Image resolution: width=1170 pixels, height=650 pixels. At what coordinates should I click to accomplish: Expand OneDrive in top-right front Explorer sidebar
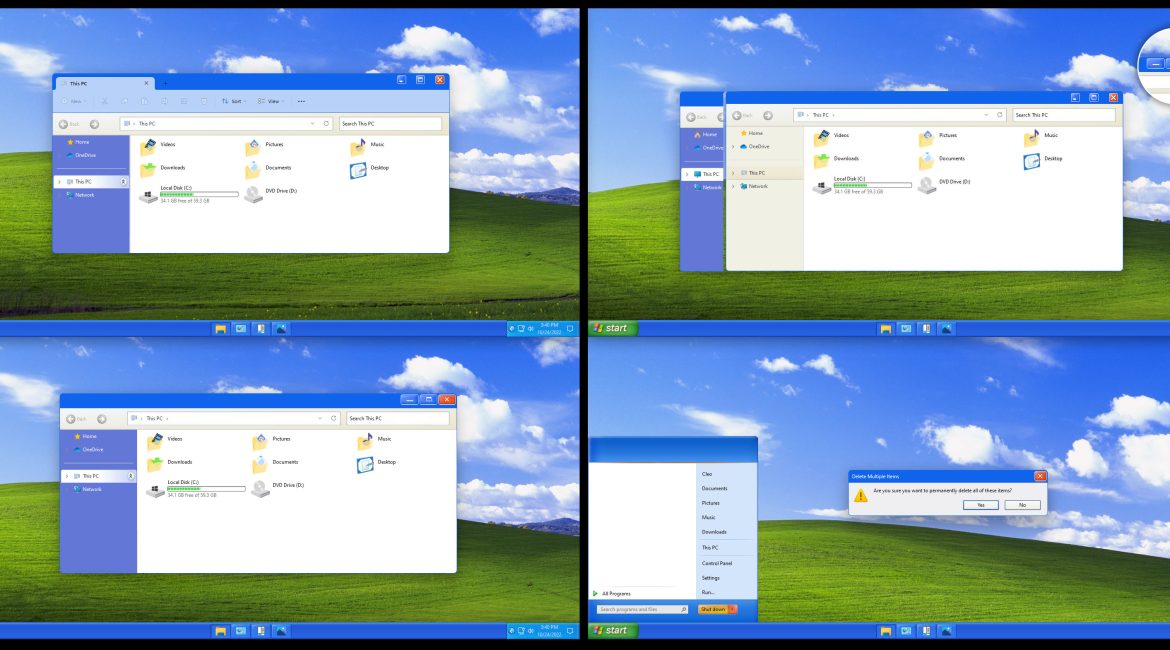tap(733, 147)
